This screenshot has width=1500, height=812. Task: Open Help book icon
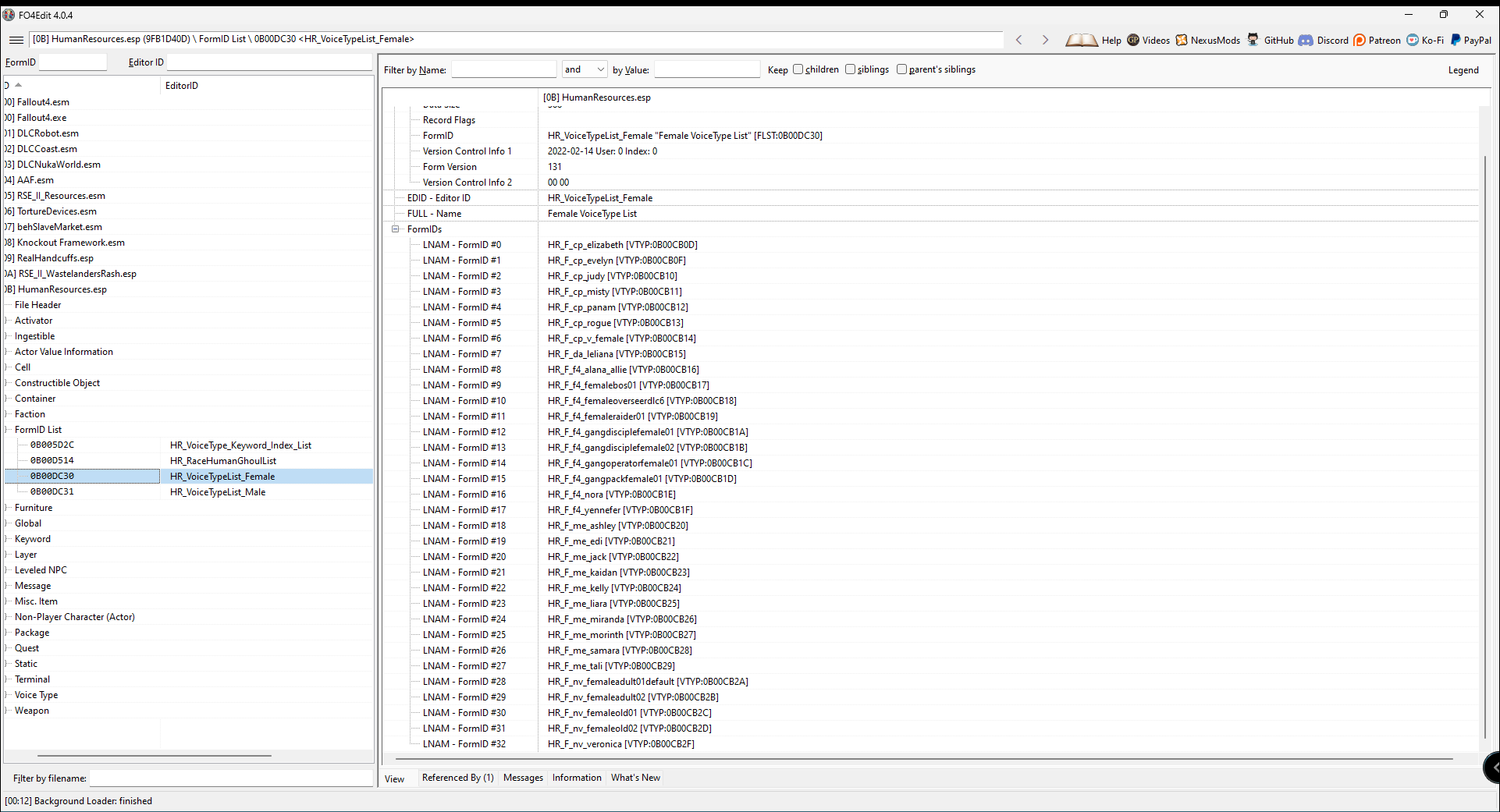pyautogui.click(x=1082, y=40)
